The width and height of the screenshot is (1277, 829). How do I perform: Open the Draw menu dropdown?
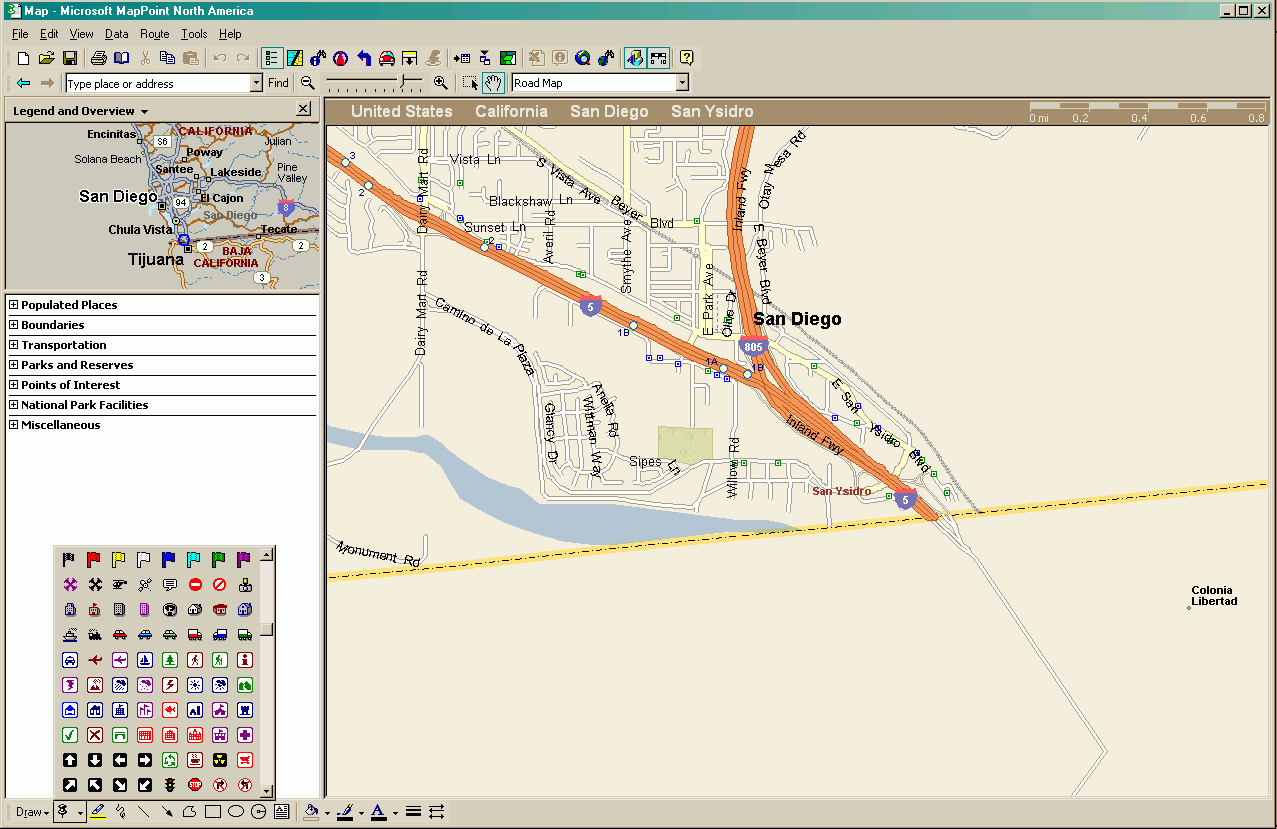click(x=32, y=812)
